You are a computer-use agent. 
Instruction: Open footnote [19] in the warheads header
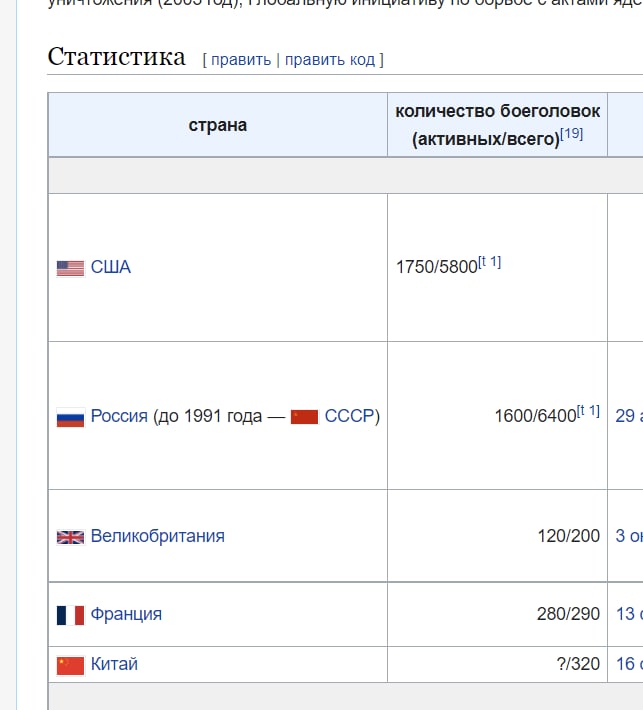point(572,133)
